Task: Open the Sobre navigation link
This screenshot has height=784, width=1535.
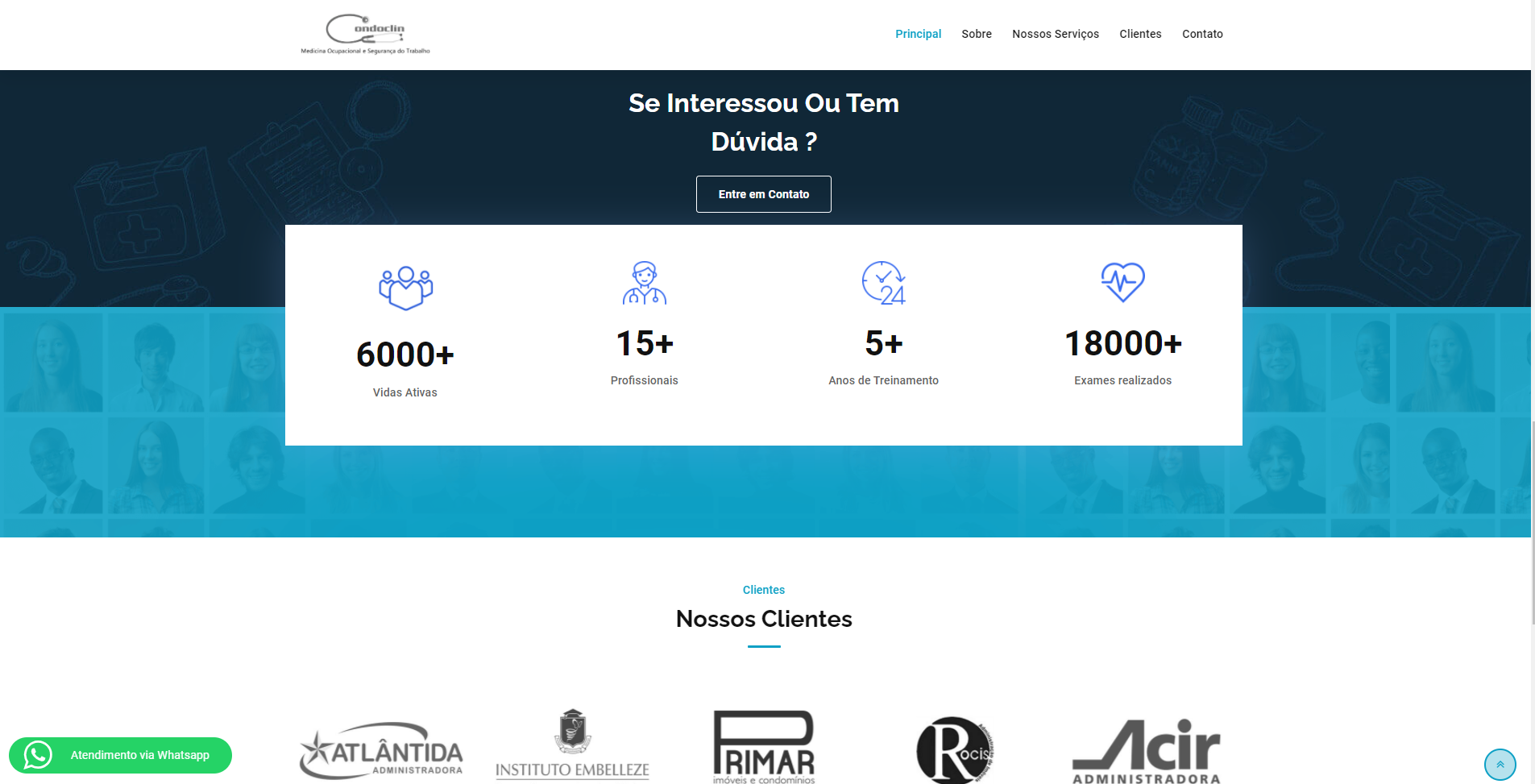Action: 976,34
